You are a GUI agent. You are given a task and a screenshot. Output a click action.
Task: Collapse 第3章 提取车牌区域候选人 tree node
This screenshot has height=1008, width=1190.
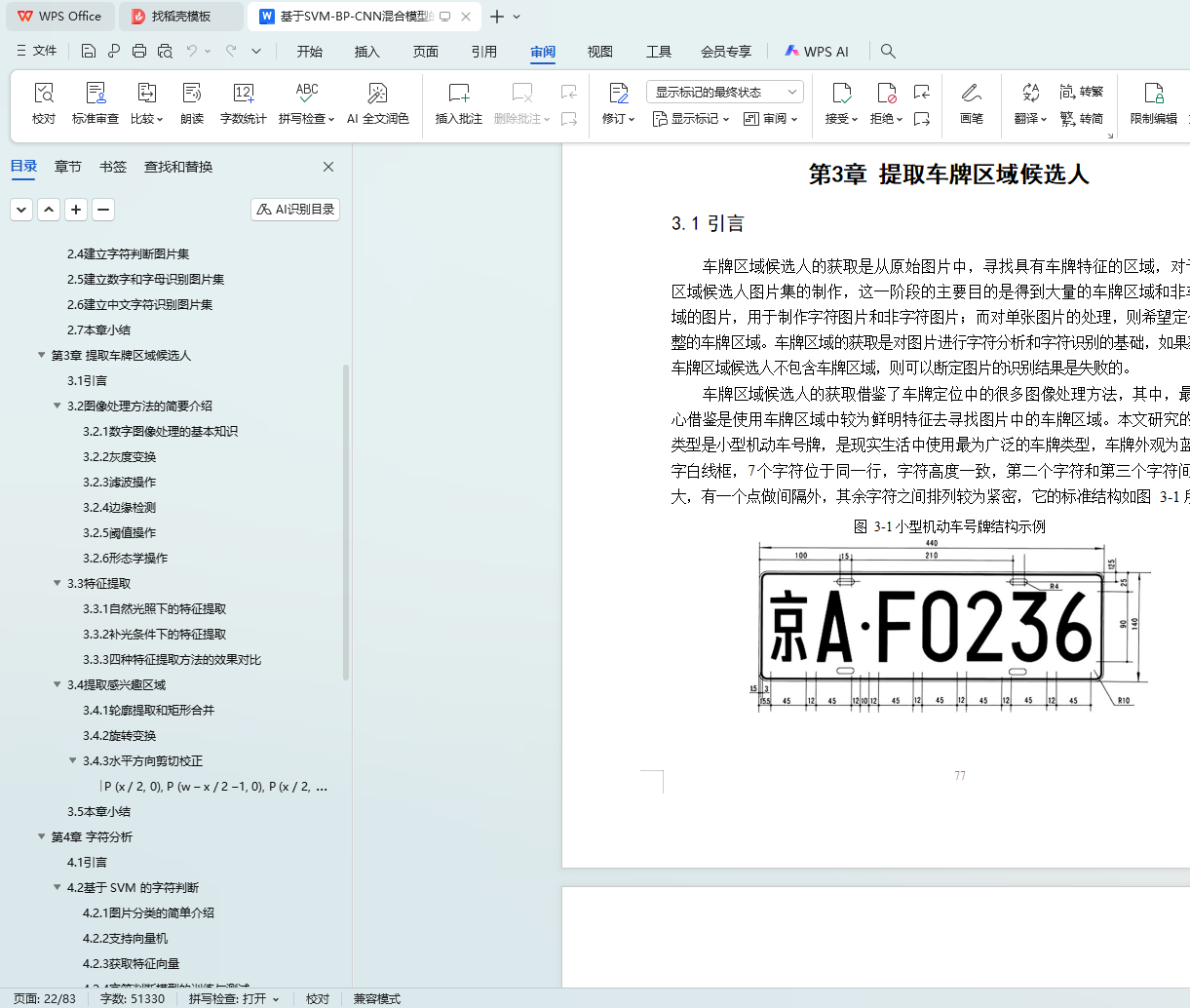pyautogui.click(x=41, y=355)
